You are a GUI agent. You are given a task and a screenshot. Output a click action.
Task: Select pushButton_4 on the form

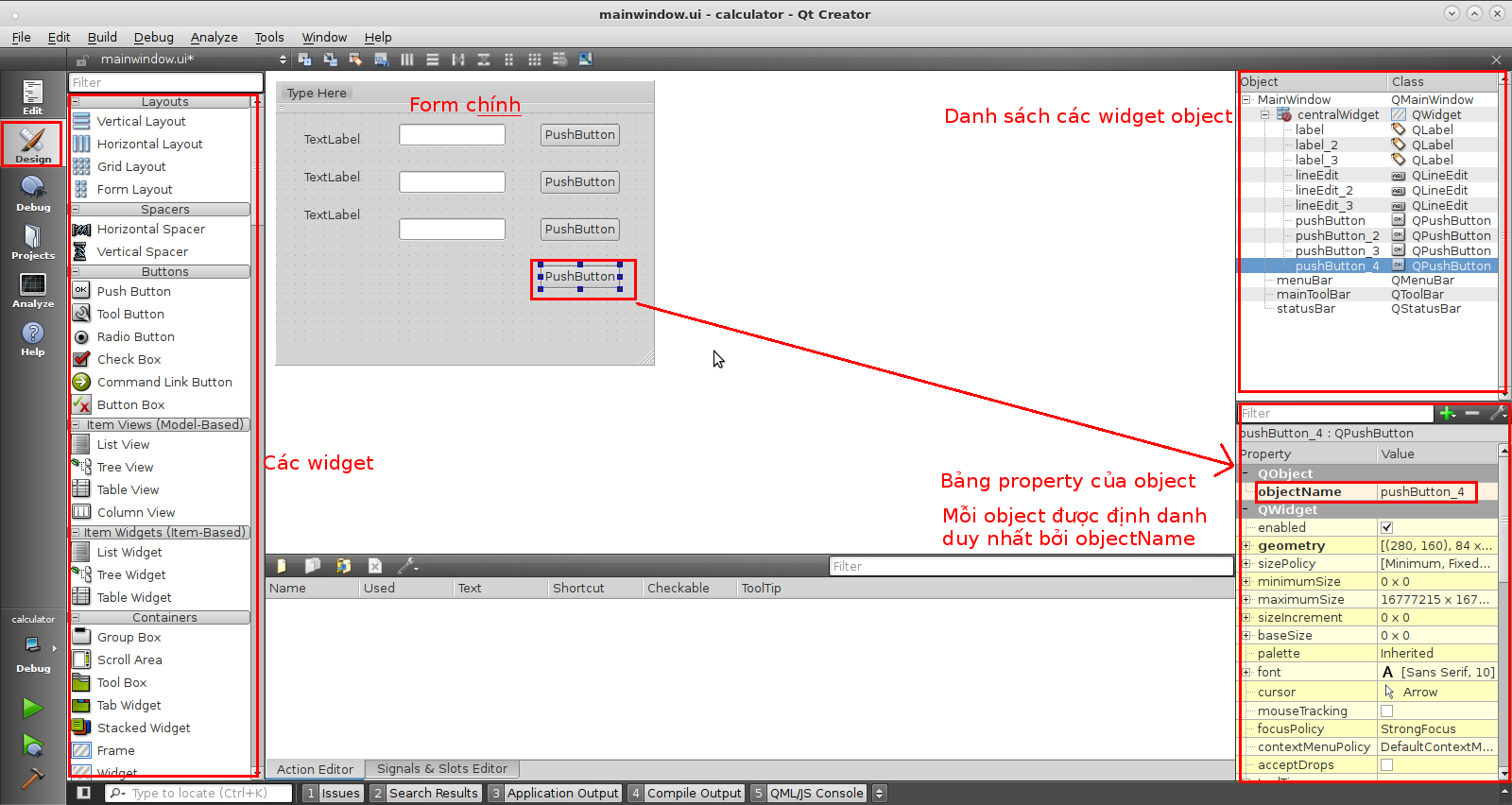click(x=580, y=277)
